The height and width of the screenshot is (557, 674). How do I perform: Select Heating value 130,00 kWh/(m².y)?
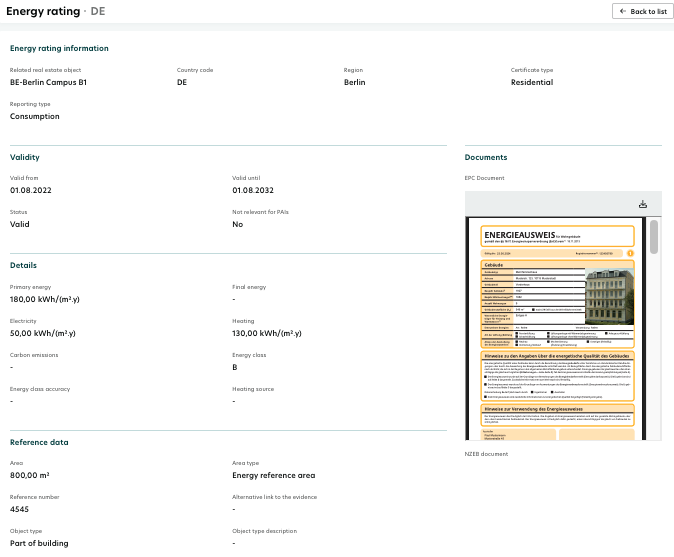267,334
